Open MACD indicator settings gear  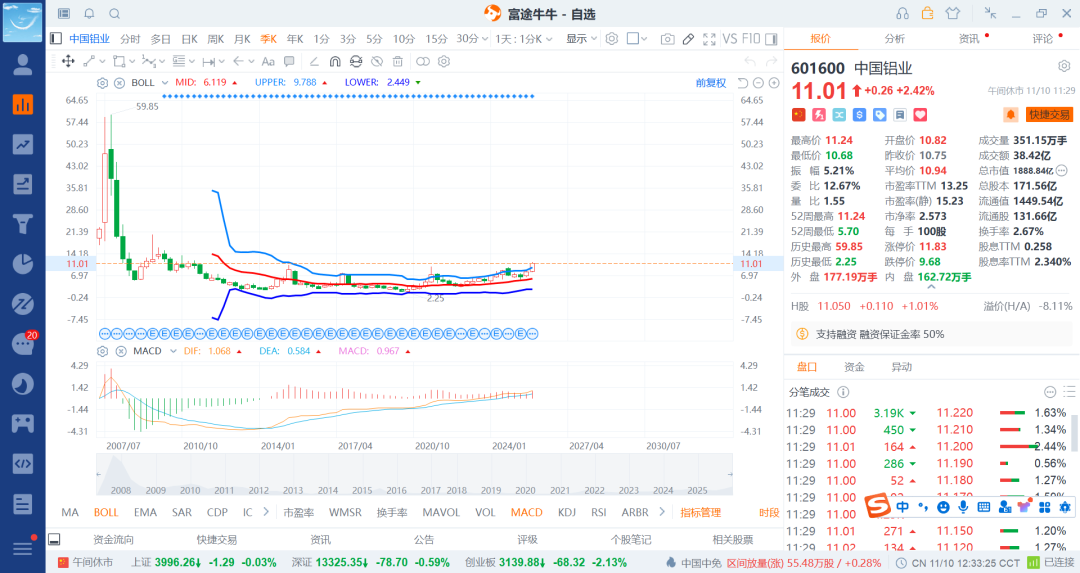click(x=103, y=351)
